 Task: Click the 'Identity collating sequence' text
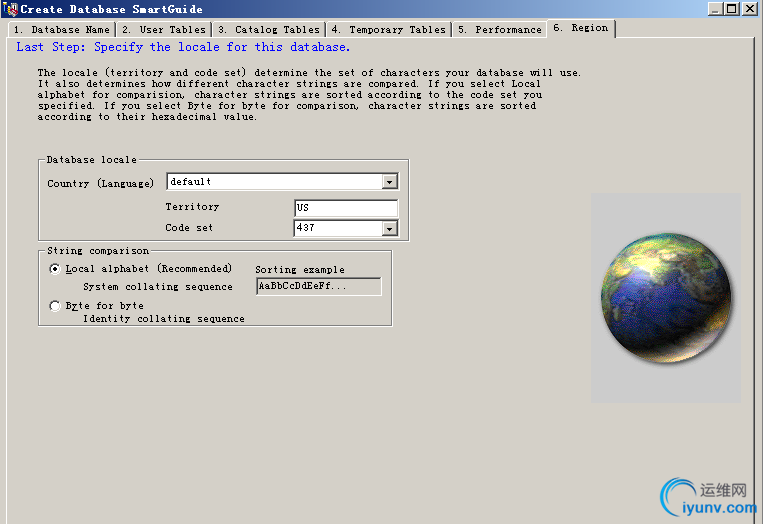tap(164, 319)
